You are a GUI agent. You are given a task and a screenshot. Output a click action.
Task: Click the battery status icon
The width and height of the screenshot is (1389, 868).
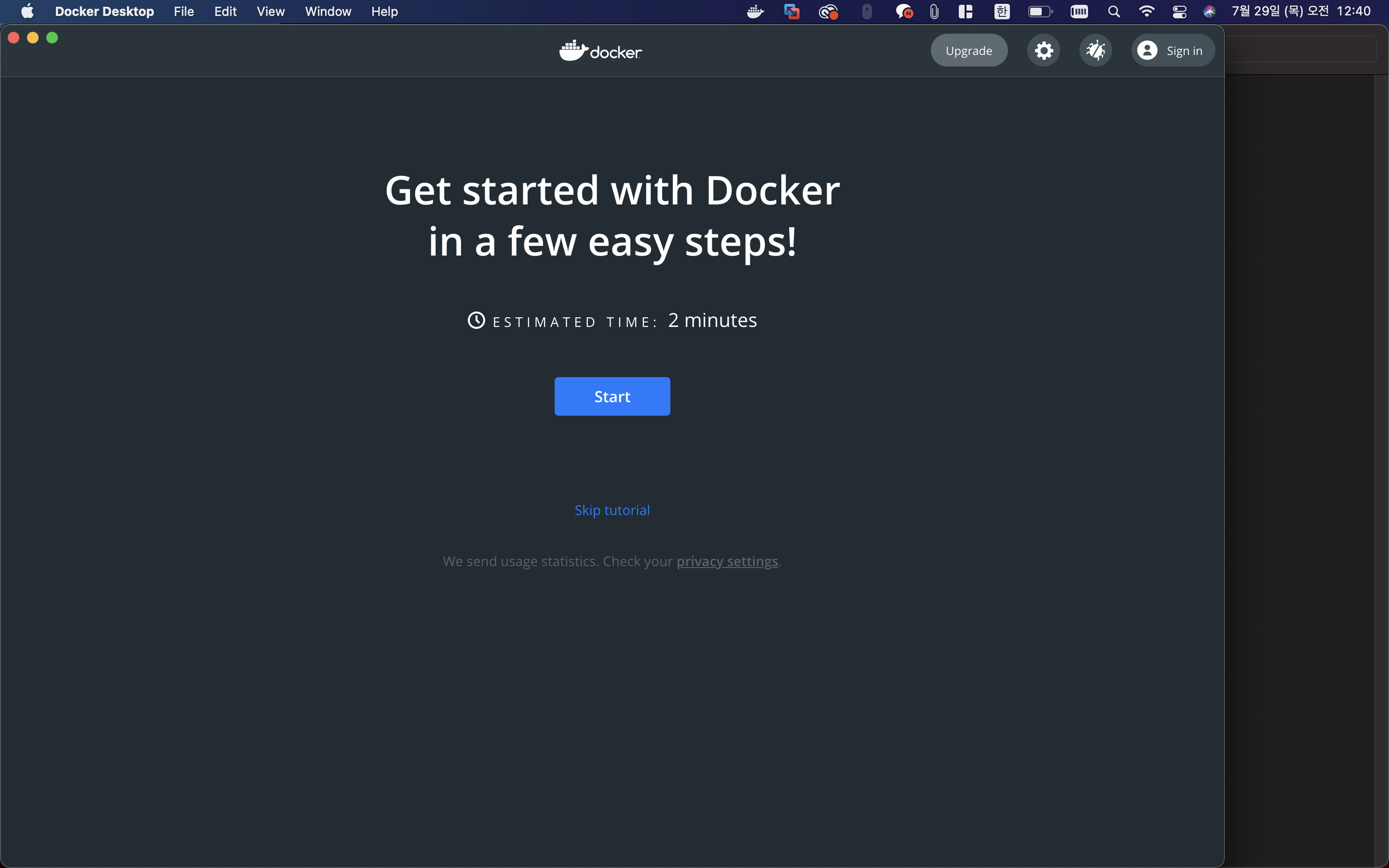pos(1039,12)
